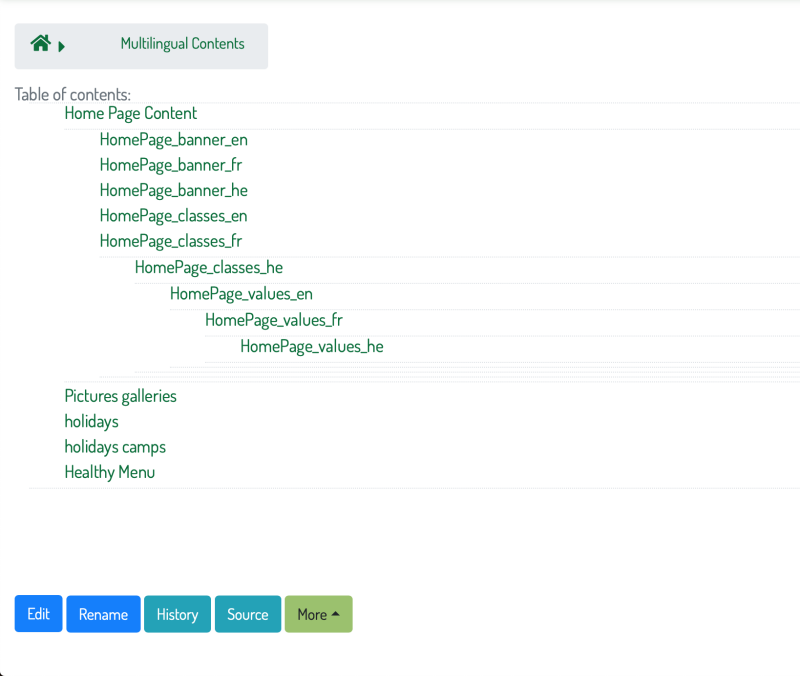
Task: View page History
Action: pos(177,614)
